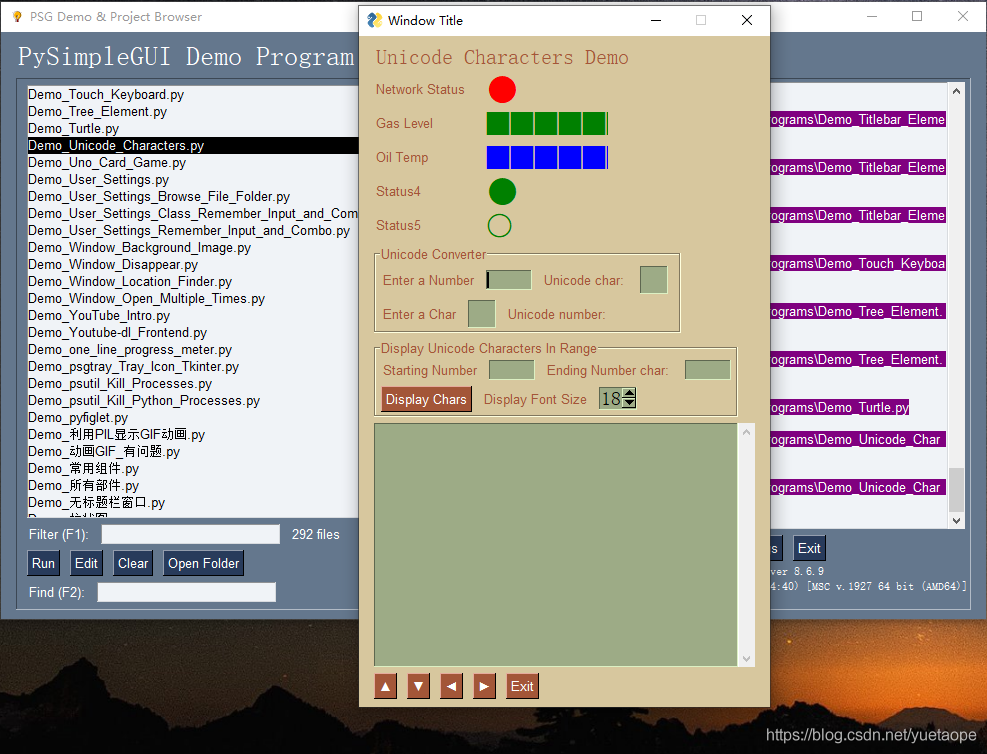987x754 pixels.
Task: Select the highlighted Demo_Unicode_Characters.py
Action: click(x=193, y=145)
